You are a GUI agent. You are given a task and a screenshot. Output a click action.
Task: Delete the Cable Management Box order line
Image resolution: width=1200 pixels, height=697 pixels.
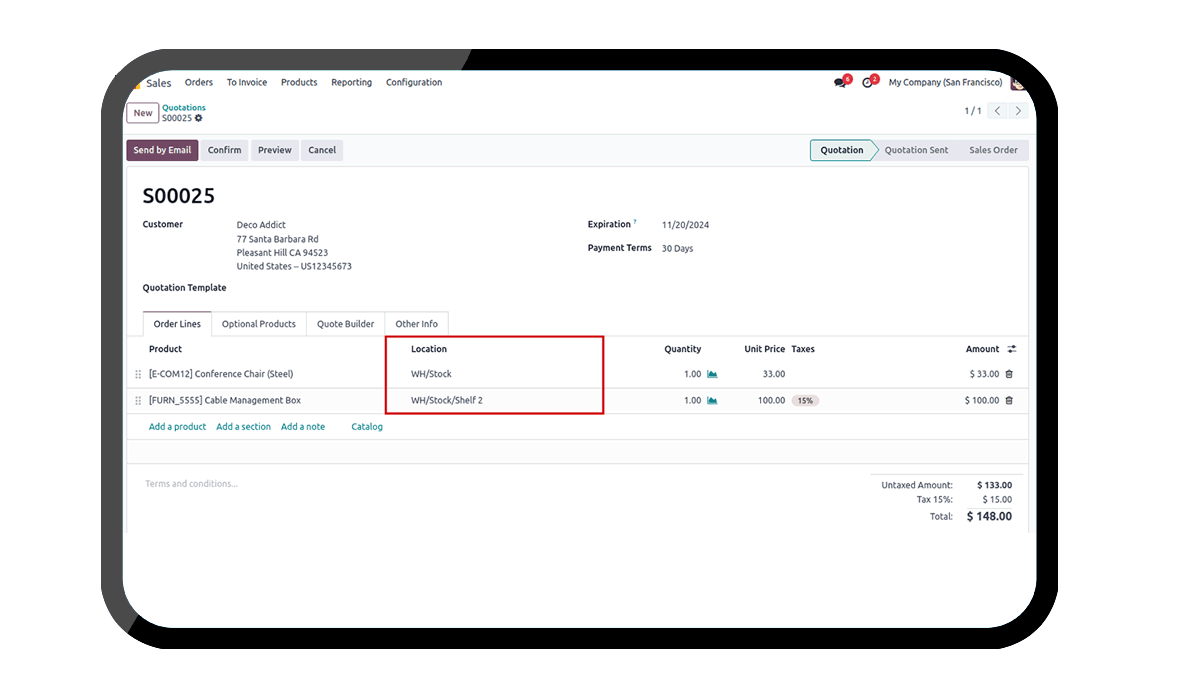[1009, 400]
